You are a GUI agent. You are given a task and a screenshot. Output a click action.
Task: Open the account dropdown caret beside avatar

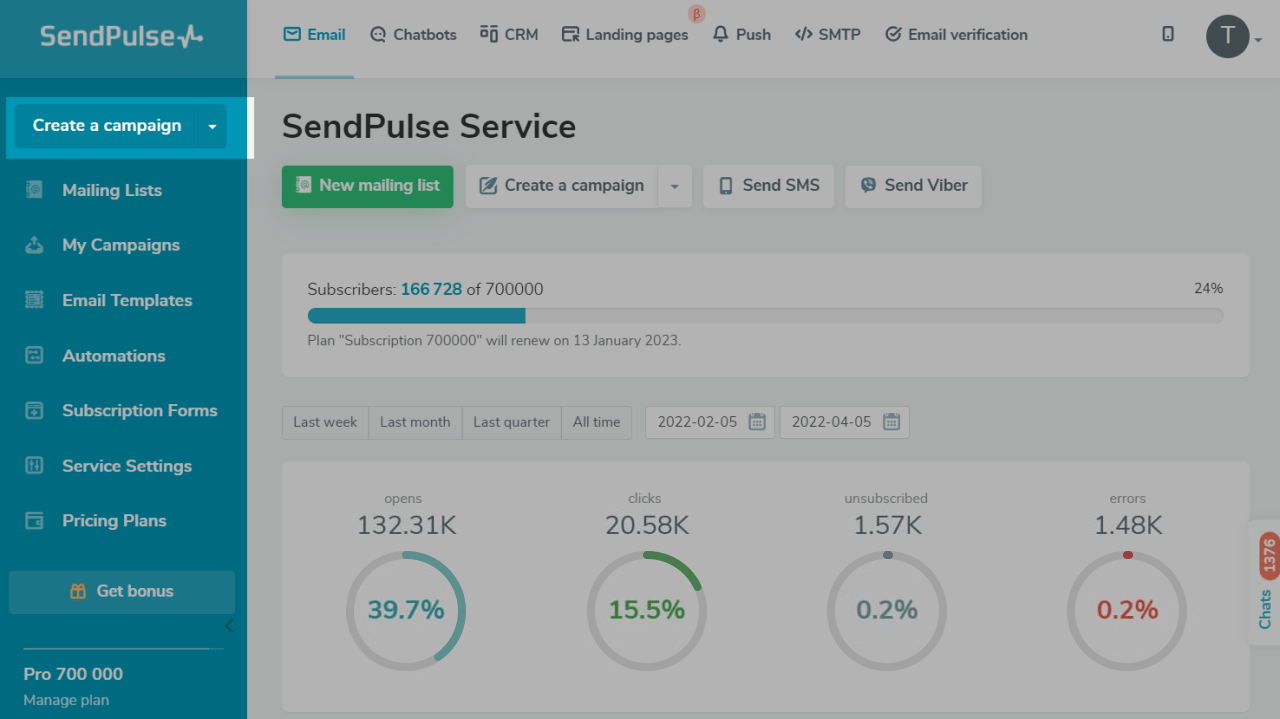point(1258,40)
